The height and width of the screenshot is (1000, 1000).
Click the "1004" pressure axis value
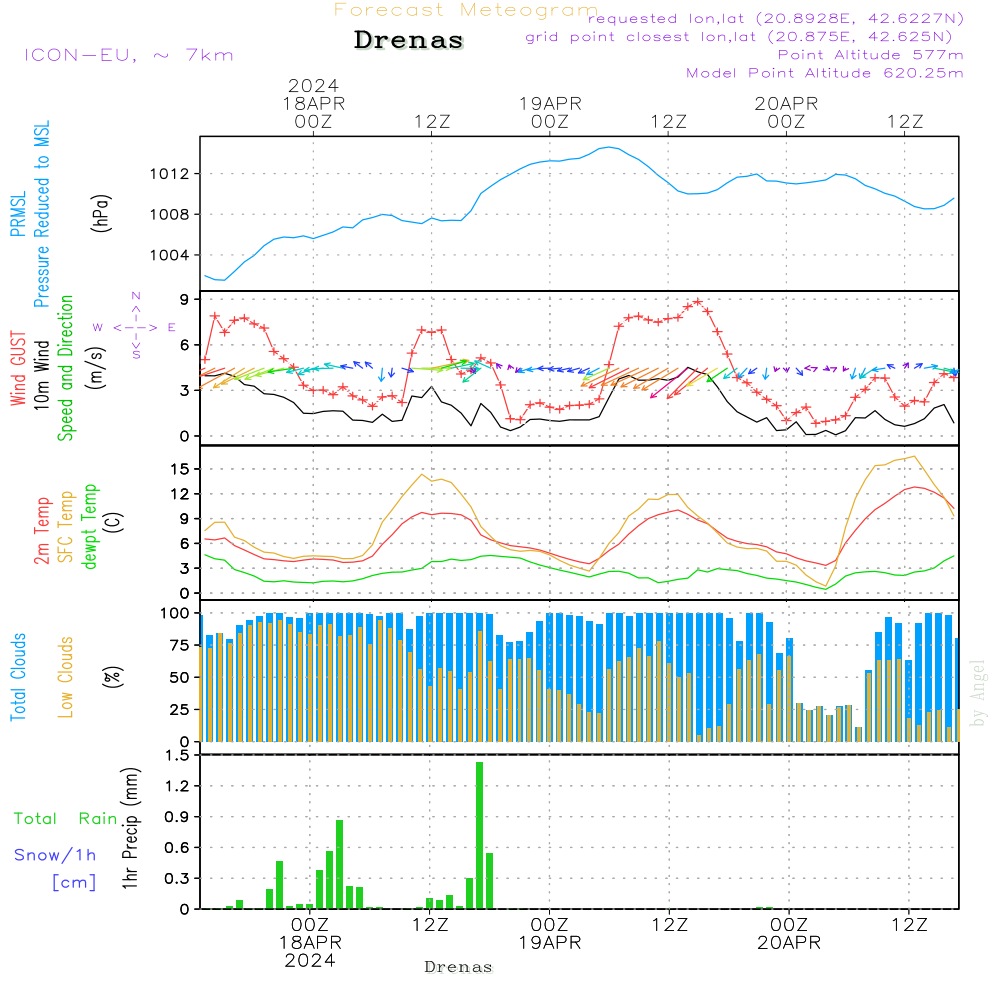pyautogui.click(x=170, y=256)
